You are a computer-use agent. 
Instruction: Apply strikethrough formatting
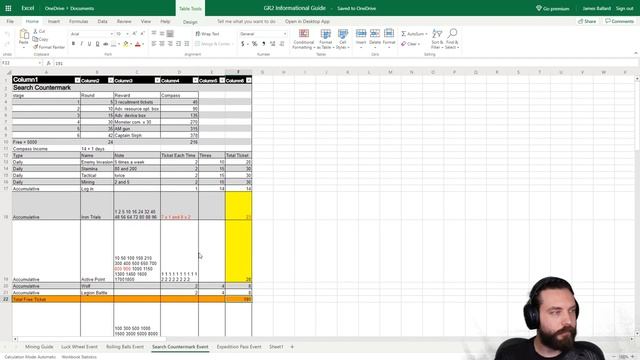click(x=106, y=44)
